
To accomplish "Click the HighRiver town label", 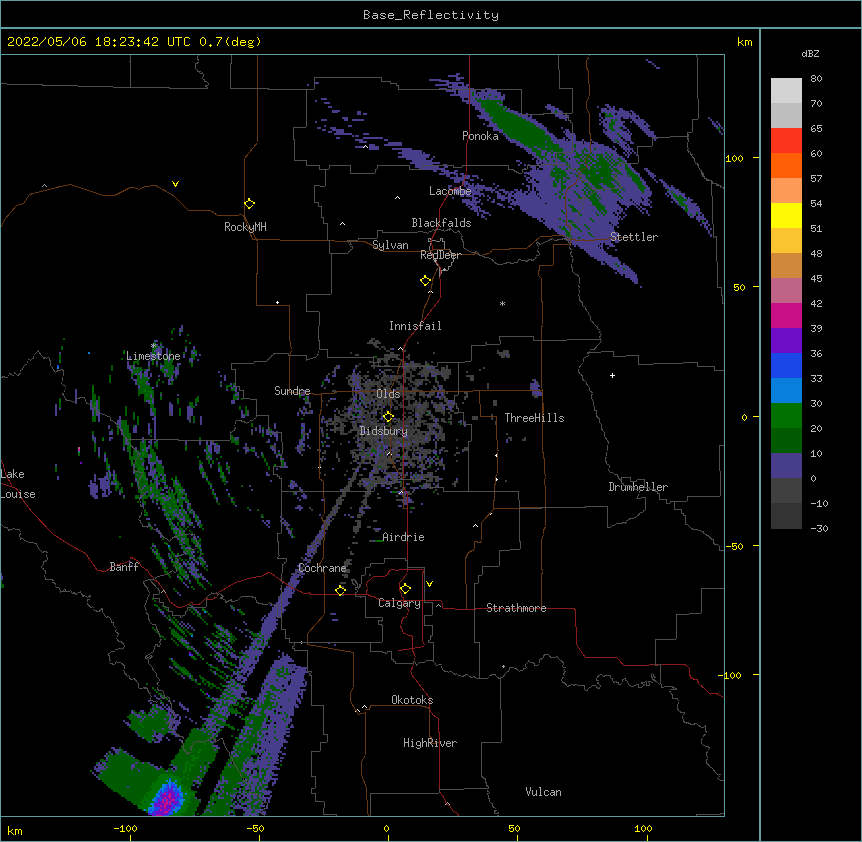I will coord(430,743).
